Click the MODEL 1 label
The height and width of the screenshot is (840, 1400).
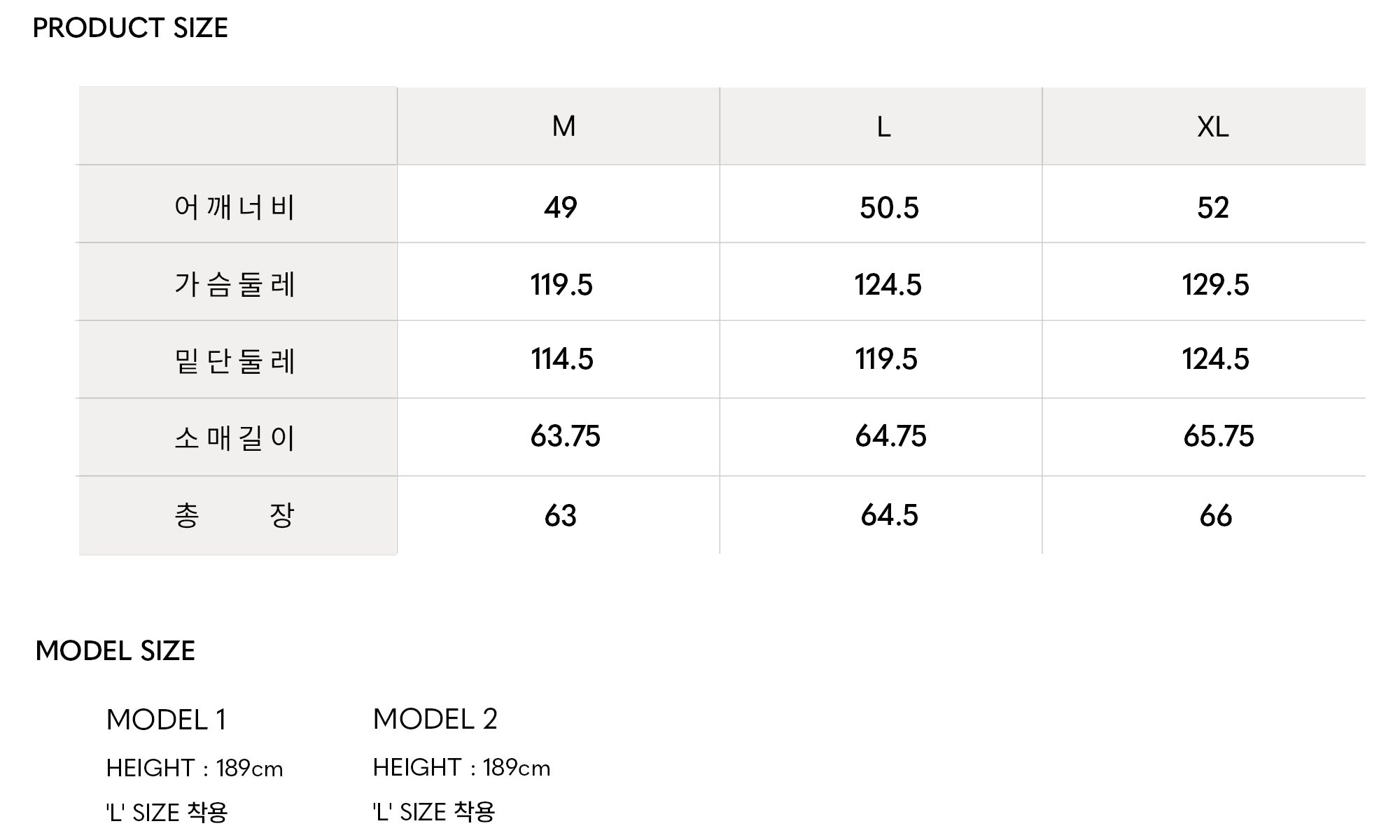(x=166, y=720)
